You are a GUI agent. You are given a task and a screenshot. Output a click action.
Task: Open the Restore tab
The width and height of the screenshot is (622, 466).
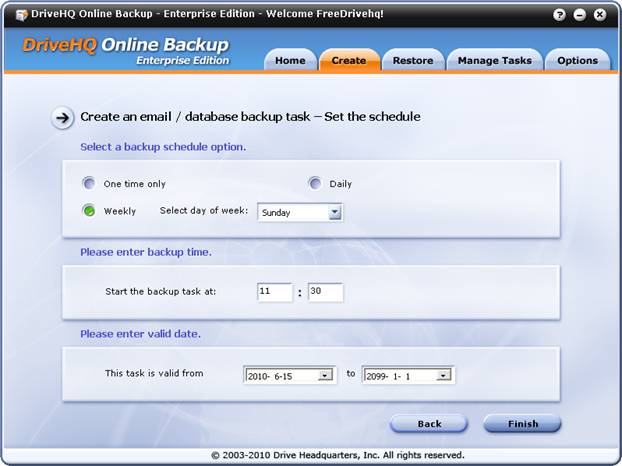tap(412, 61)
